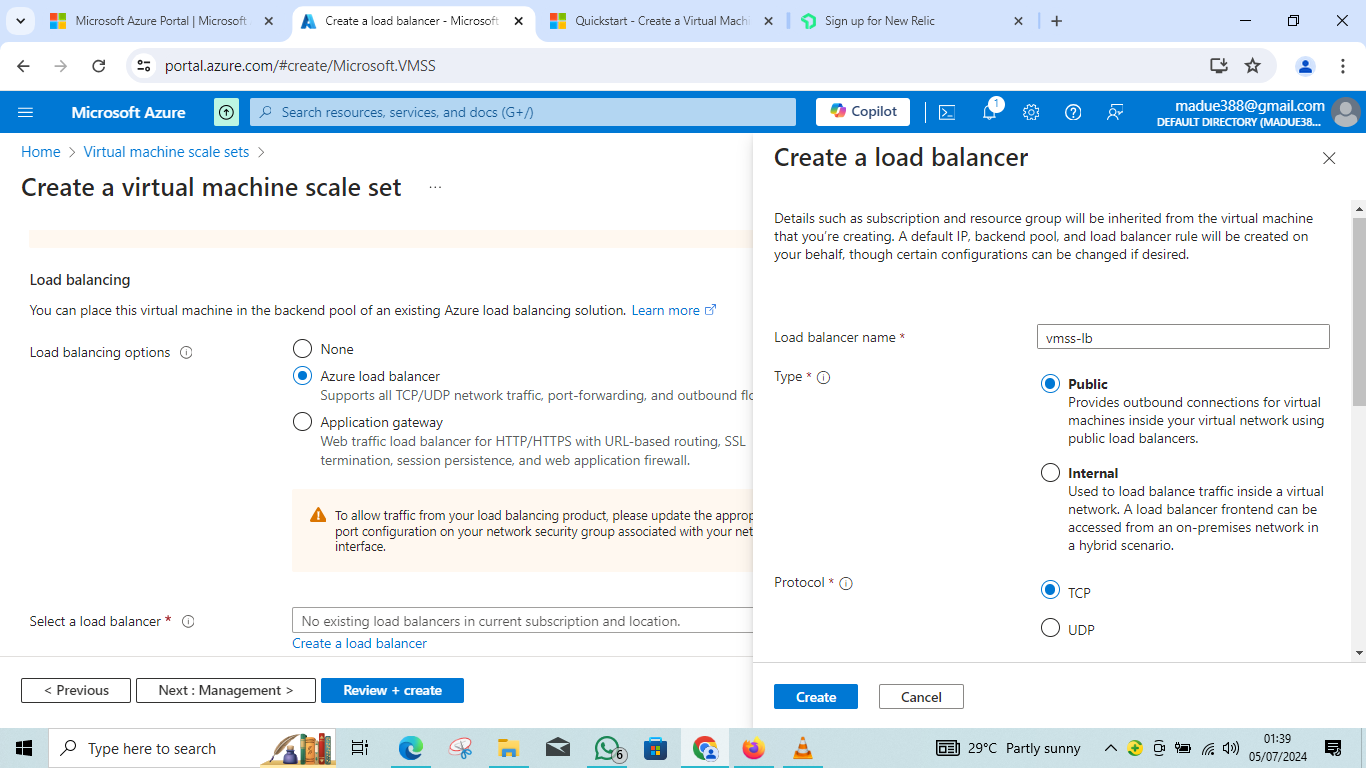Open the account avatar for madue388@gmail.com

tap(1347, 112)
